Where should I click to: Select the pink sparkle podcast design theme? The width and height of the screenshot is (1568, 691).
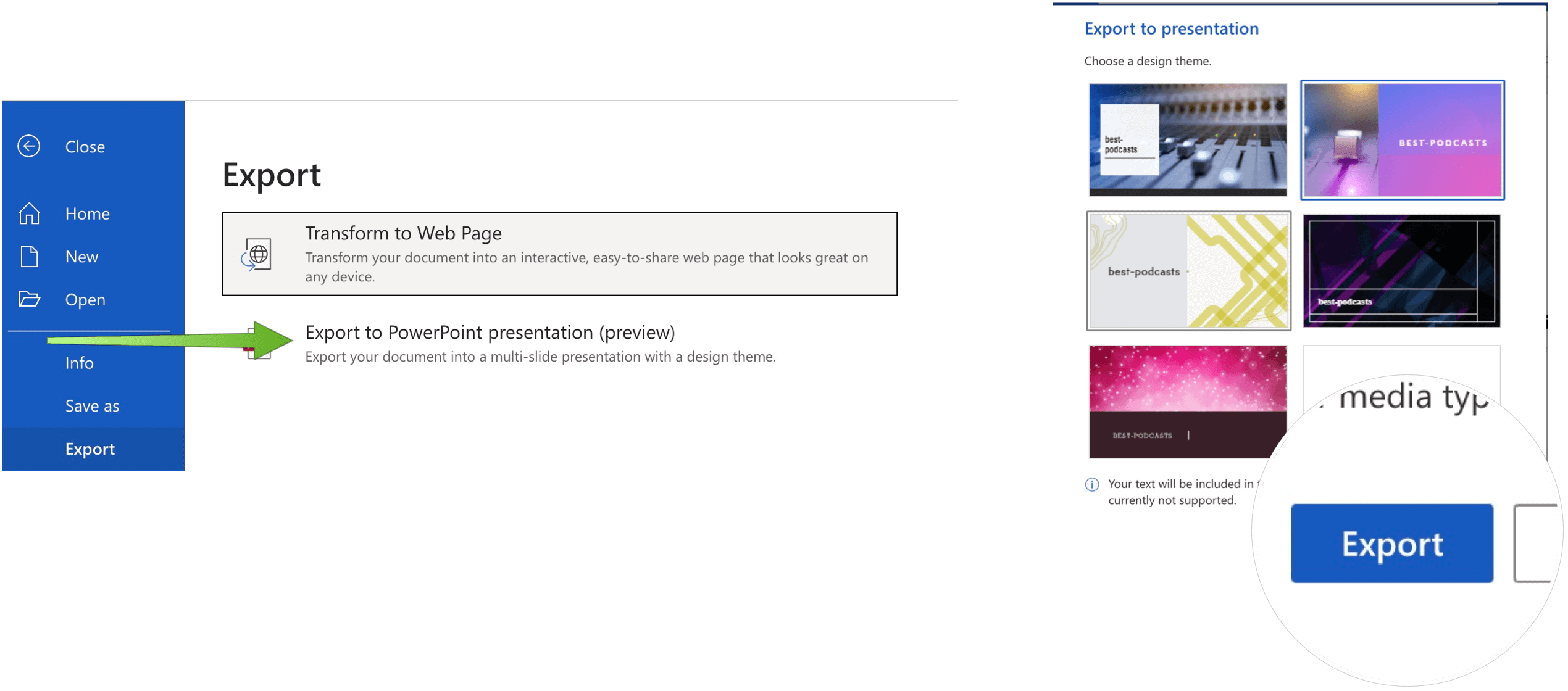[1185, 400]
